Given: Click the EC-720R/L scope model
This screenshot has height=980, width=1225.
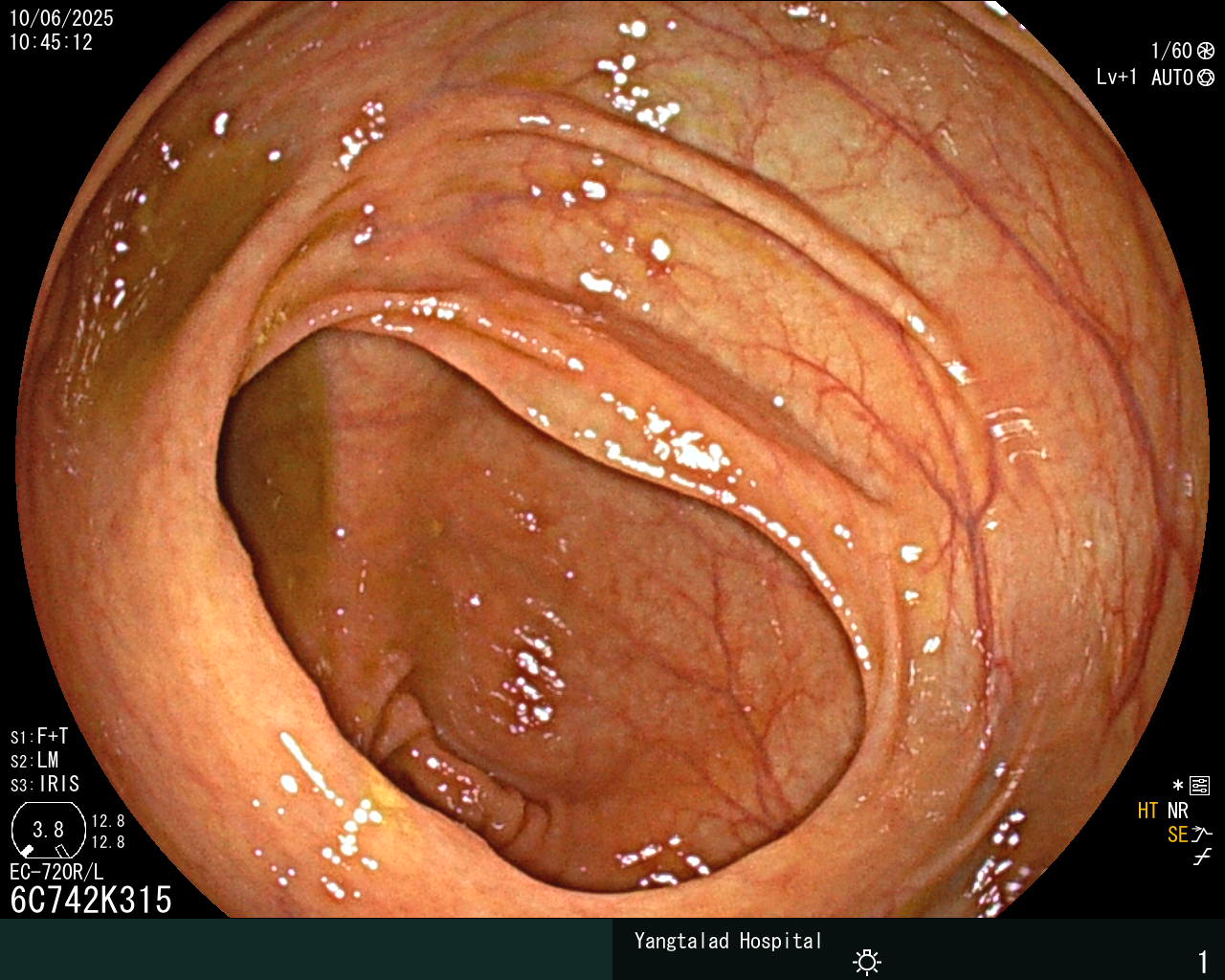Looking at the screenshot, I should pyautogui.click(x=56, y=873).
